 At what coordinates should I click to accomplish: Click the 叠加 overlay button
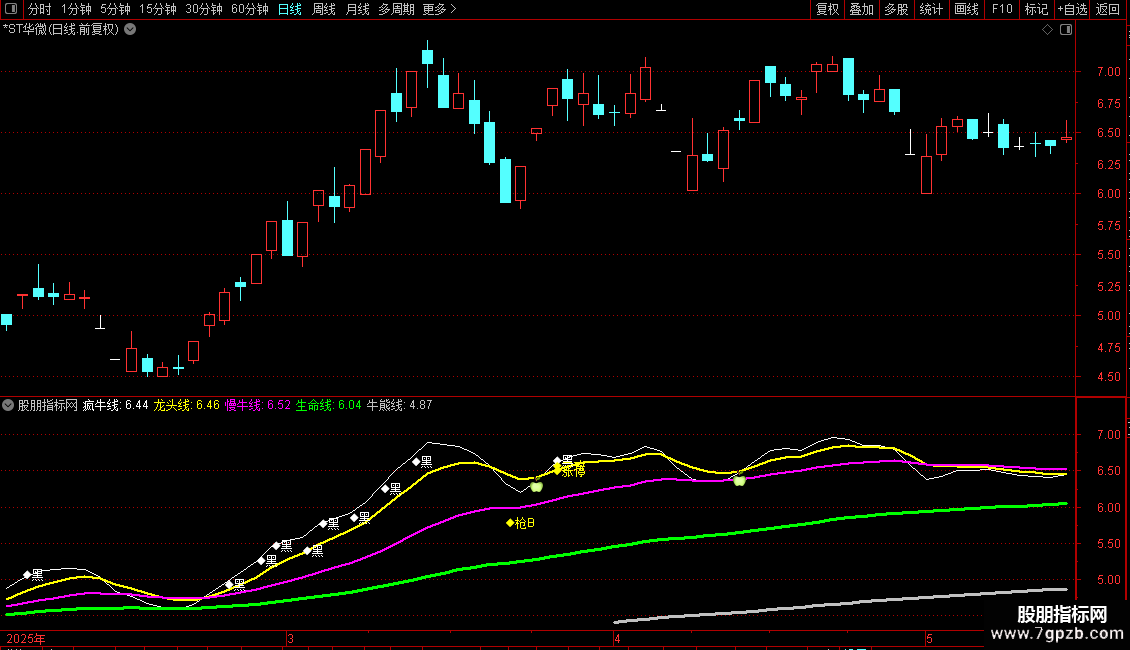(862, 9)
